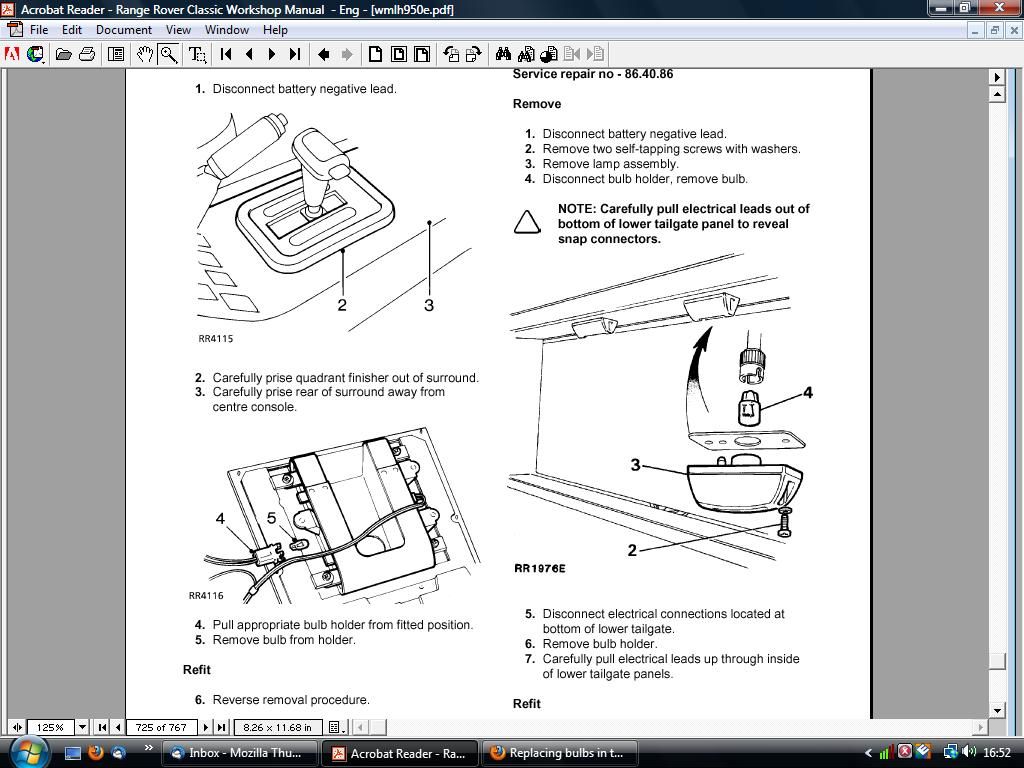1024x768 pixels.
Task: Click the Adobe logo toolbar icon
Action: pos(12,54)
